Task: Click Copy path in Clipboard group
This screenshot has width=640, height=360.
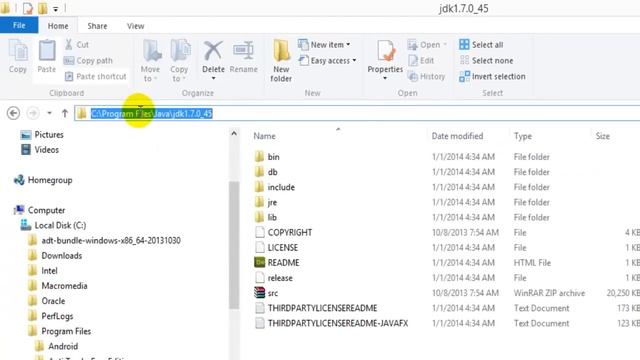Action: point(88,60)
